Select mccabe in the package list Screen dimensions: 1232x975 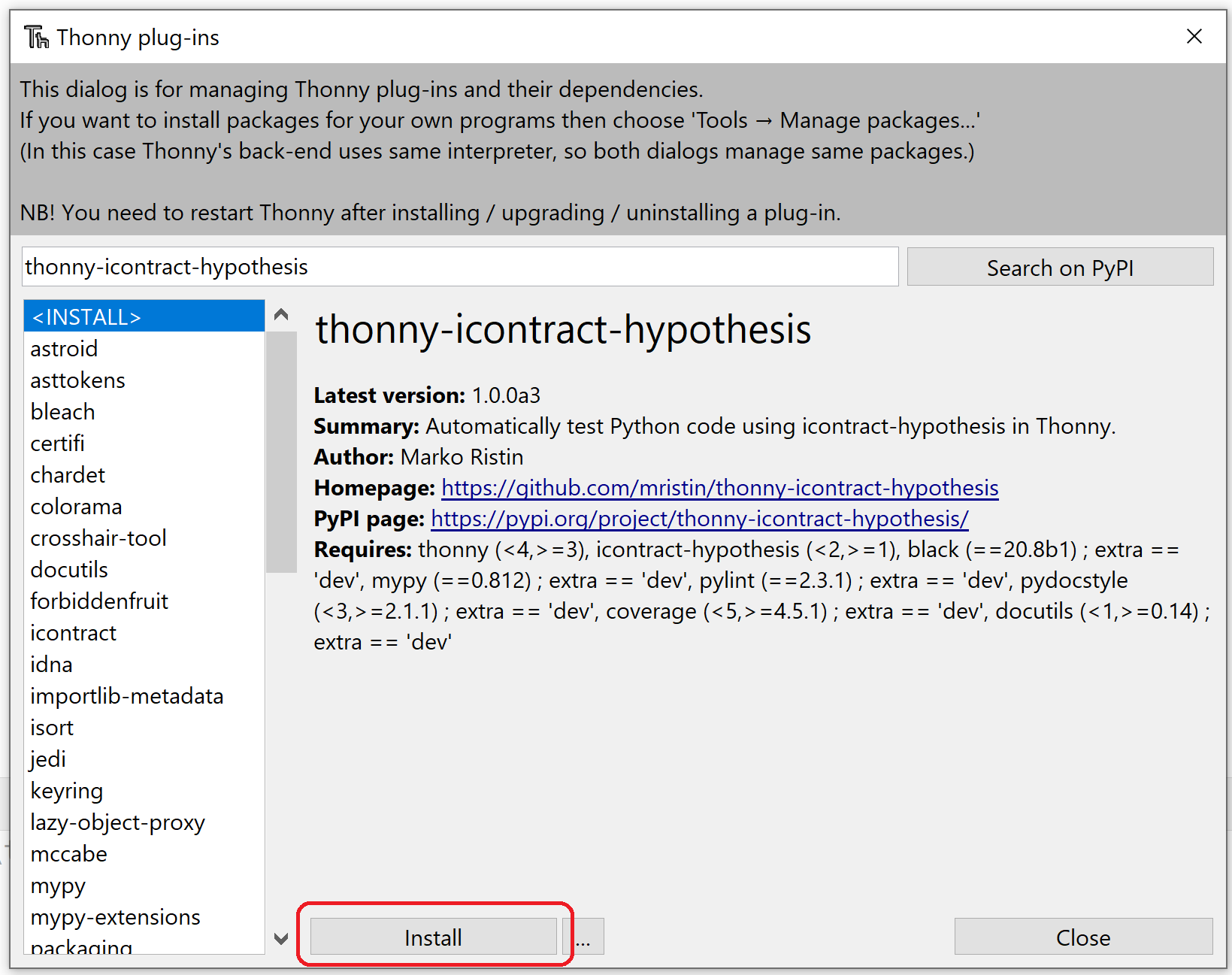point(144,853)
